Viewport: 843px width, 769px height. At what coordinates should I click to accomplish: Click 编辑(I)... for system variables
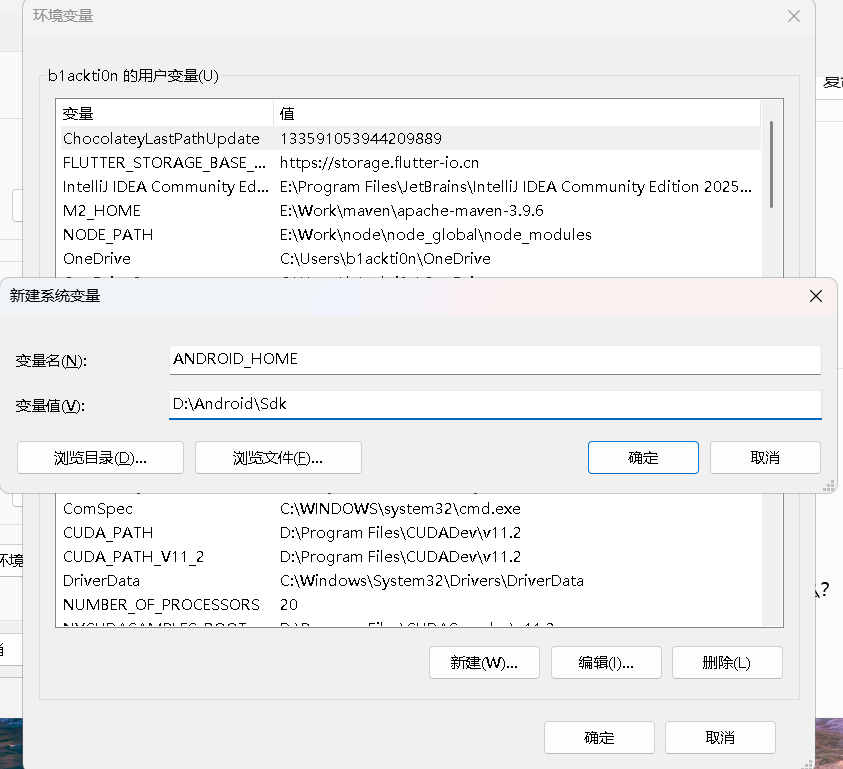(606, 663)
